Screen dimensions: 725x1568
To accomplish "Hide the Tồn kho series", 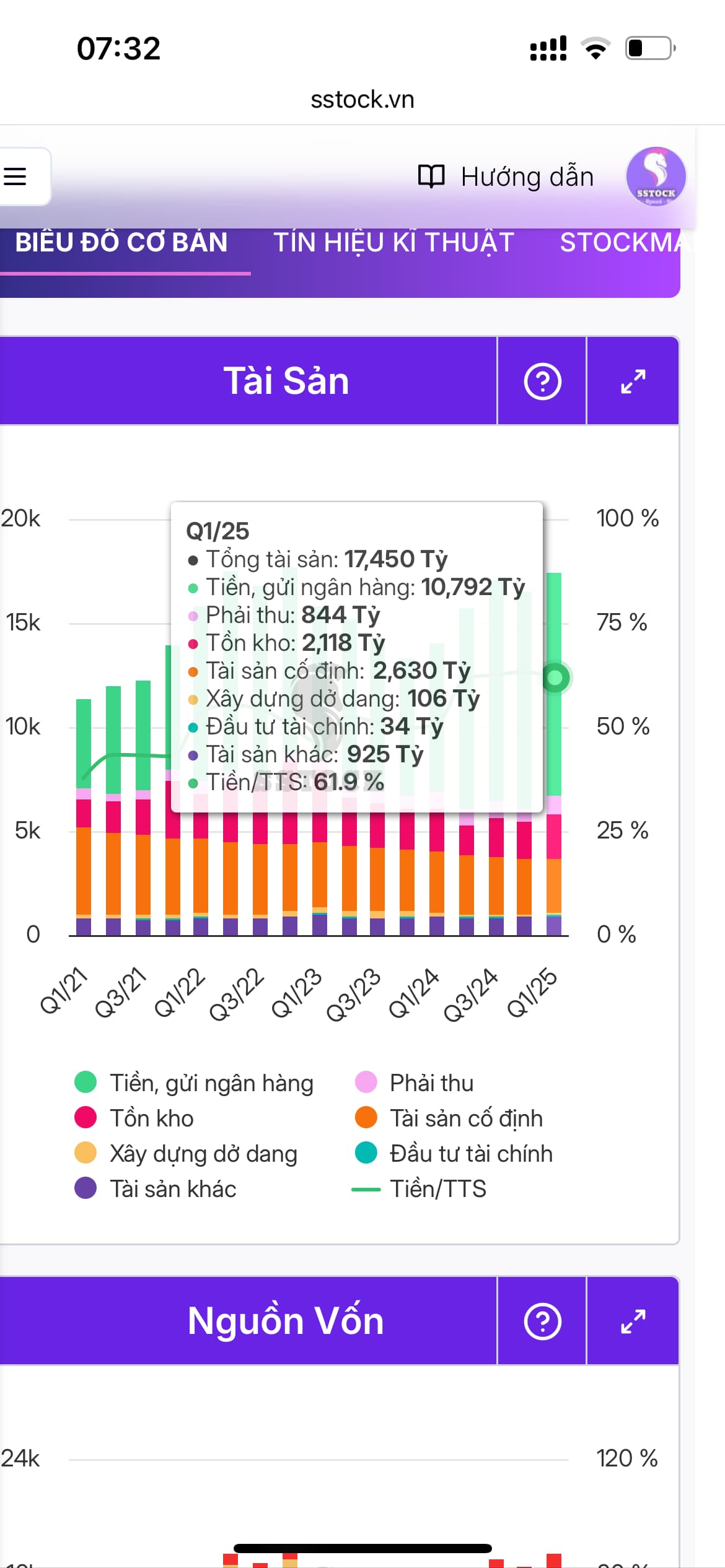I will click(151, 1118).
